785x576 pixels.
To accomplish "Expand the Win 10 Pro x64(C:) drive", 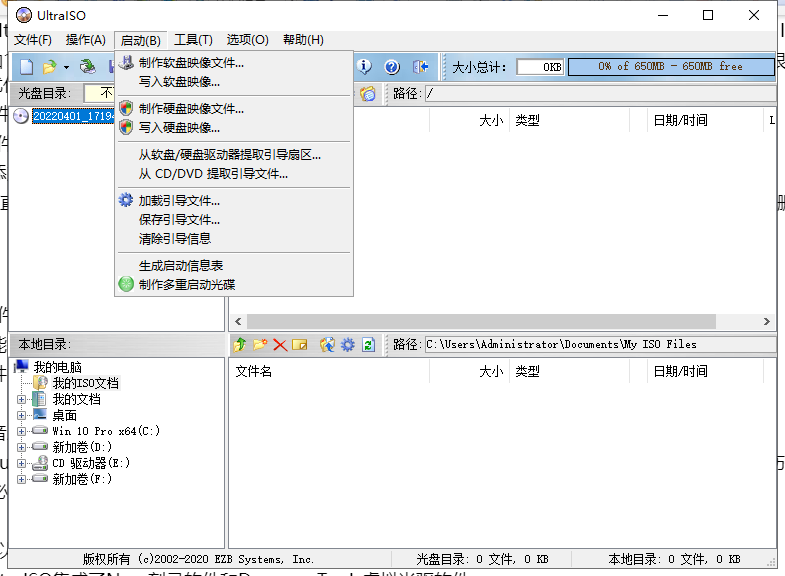I will coord(22,431).
